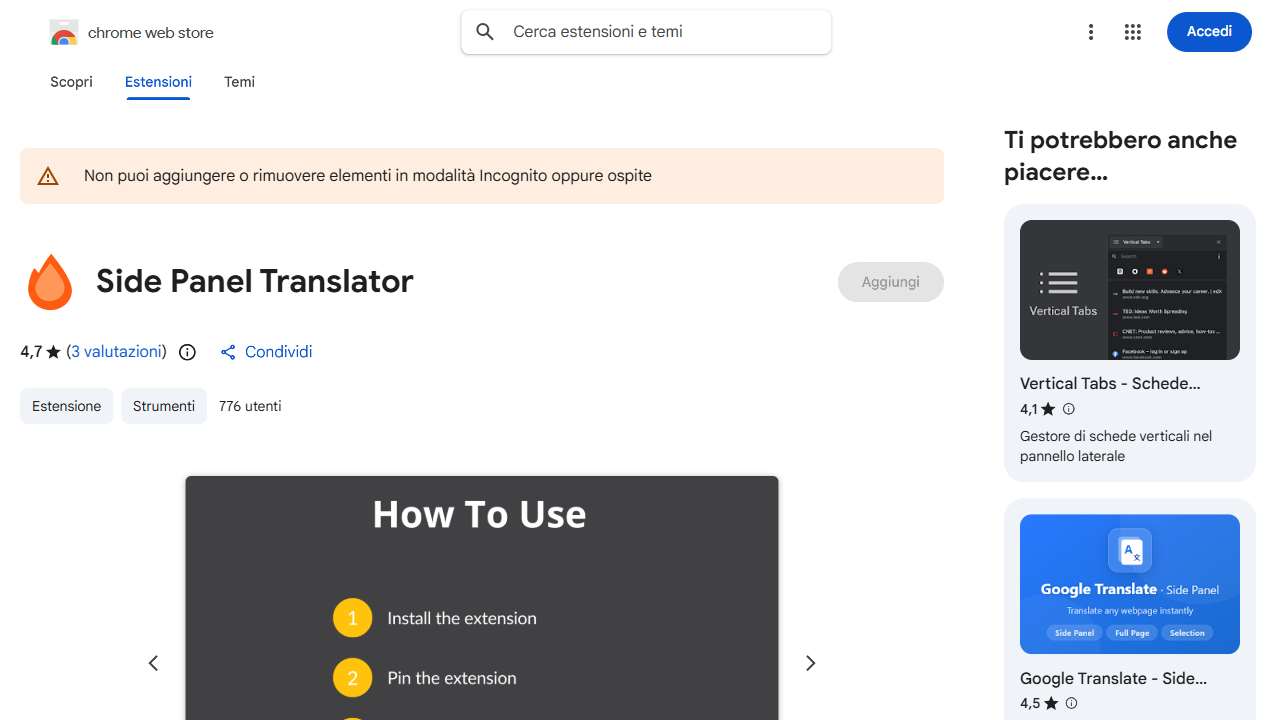The height and width of the screenshot is (720, 1280).
Task: Click the Condividi share icon
Action: 228,352
